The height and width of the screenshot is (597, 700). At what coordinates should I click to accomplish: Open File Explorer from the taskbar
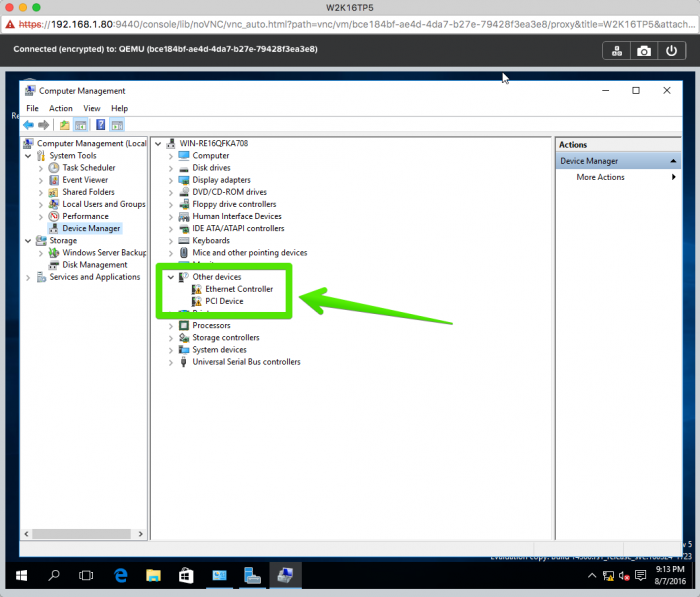(153, 576)
